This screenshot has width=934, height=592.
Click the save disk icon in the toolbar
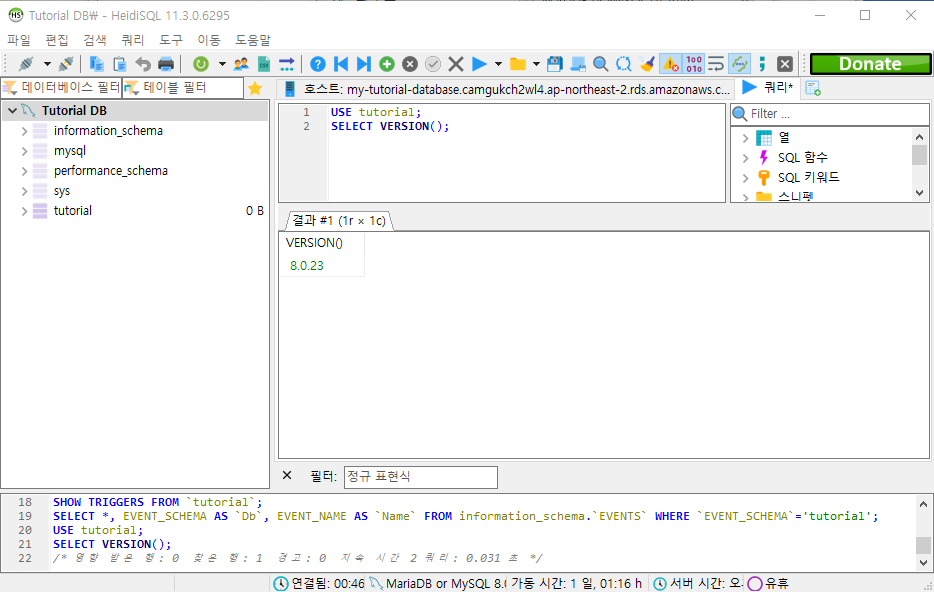[x=555, y=64]
